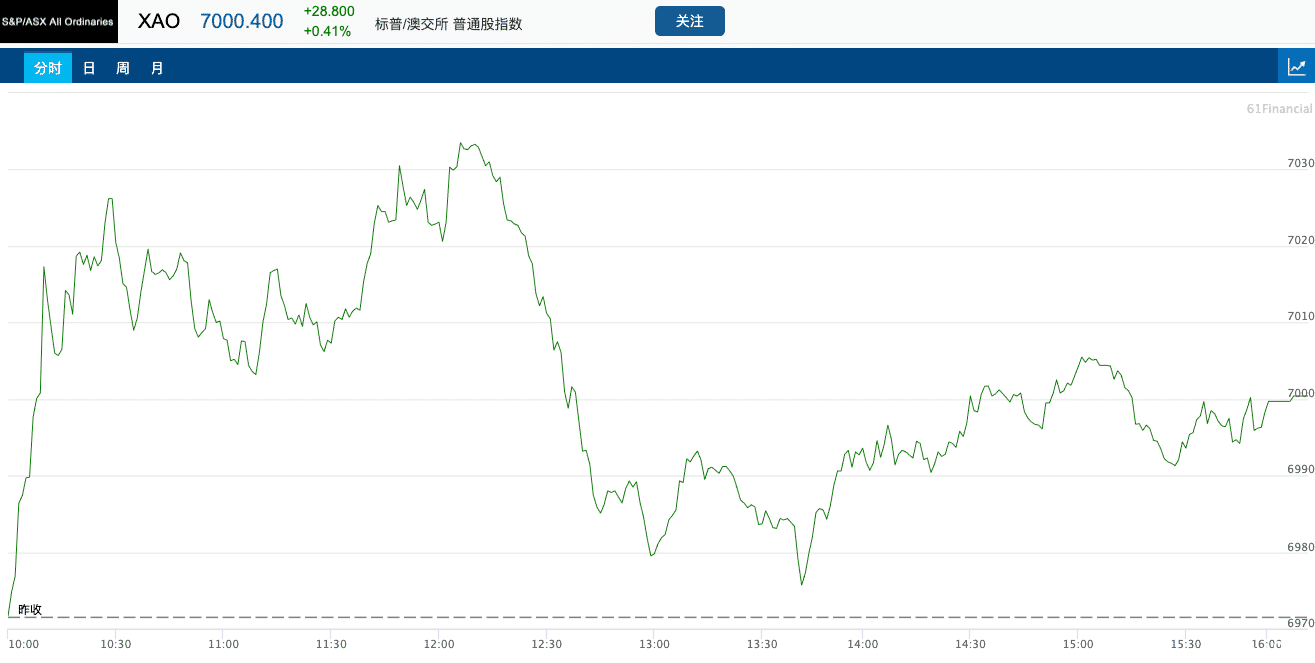
Task: Click the 11:00 time axis label
Action: pos(223,645)
